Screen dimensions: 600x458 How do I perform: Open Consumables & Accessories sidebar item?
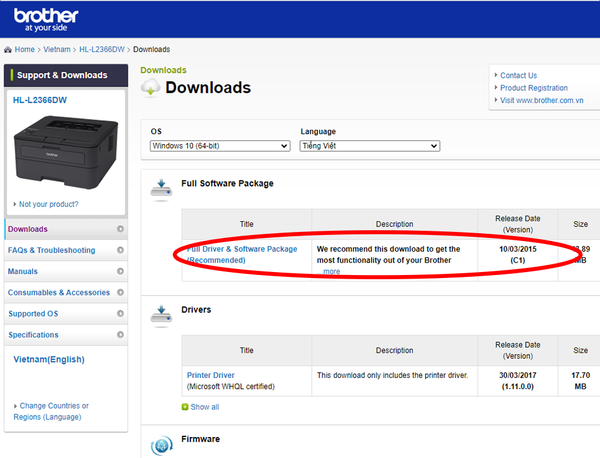click(66, 292)
